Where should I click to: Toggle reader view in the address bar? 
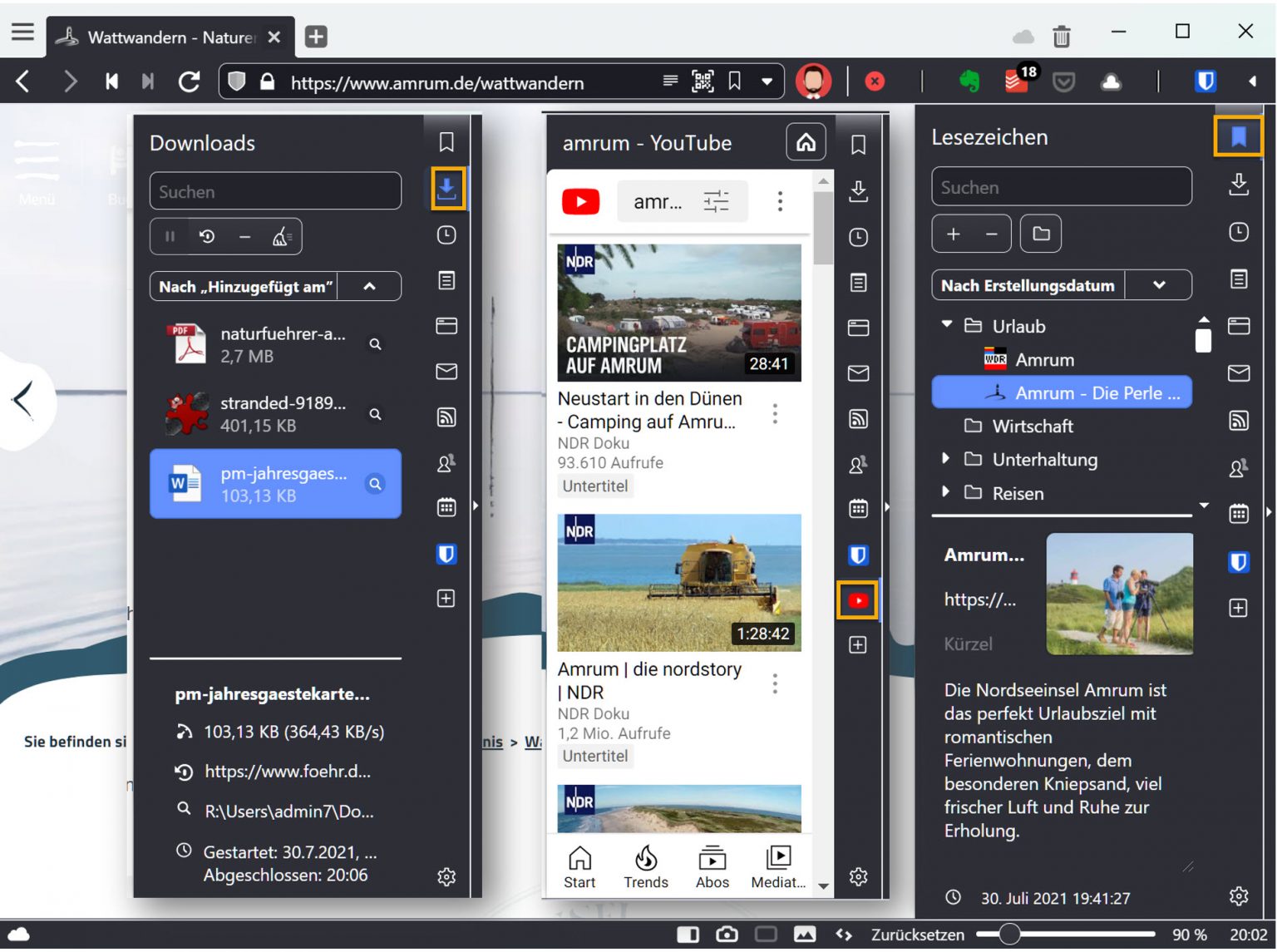[670, 81]
